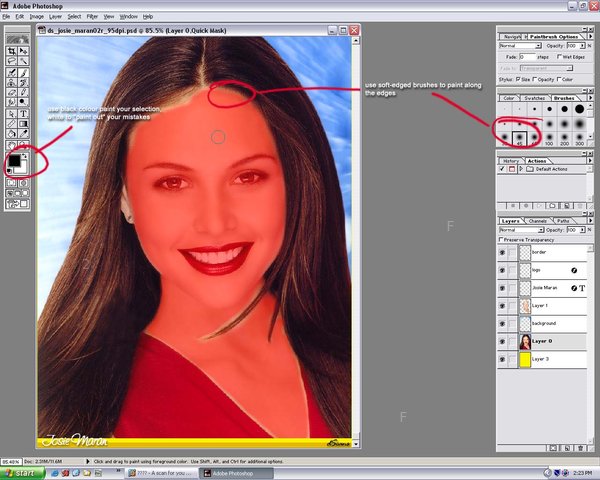Select the path selection arrow tool

click(x=12, y=114)
